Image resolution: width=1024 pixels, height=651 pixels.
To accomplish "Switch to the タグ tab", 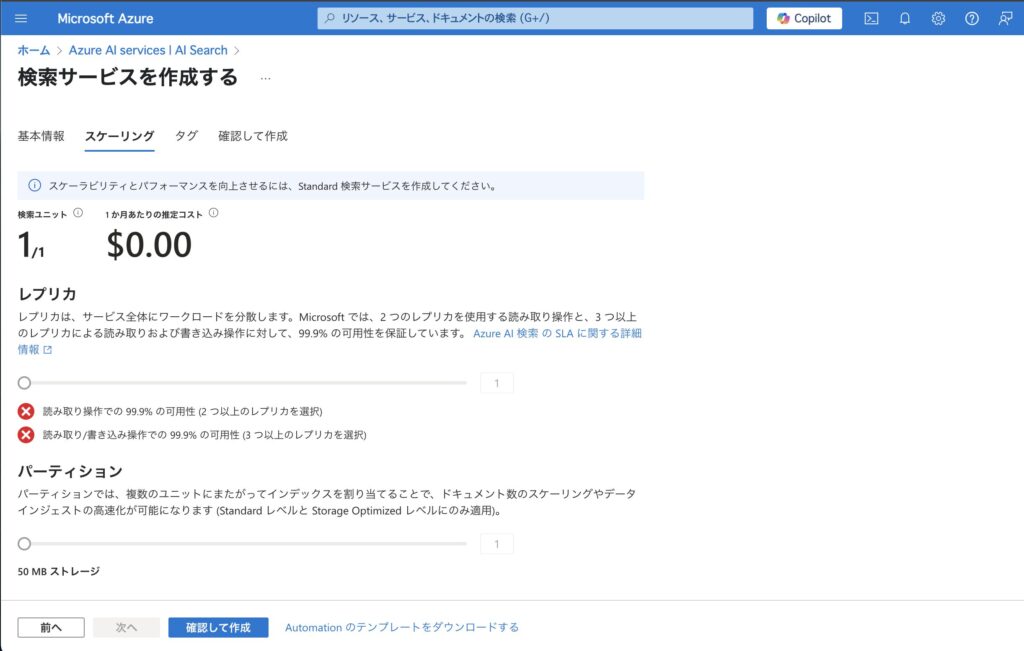I will pyautogui.click(x=186, y=136).
